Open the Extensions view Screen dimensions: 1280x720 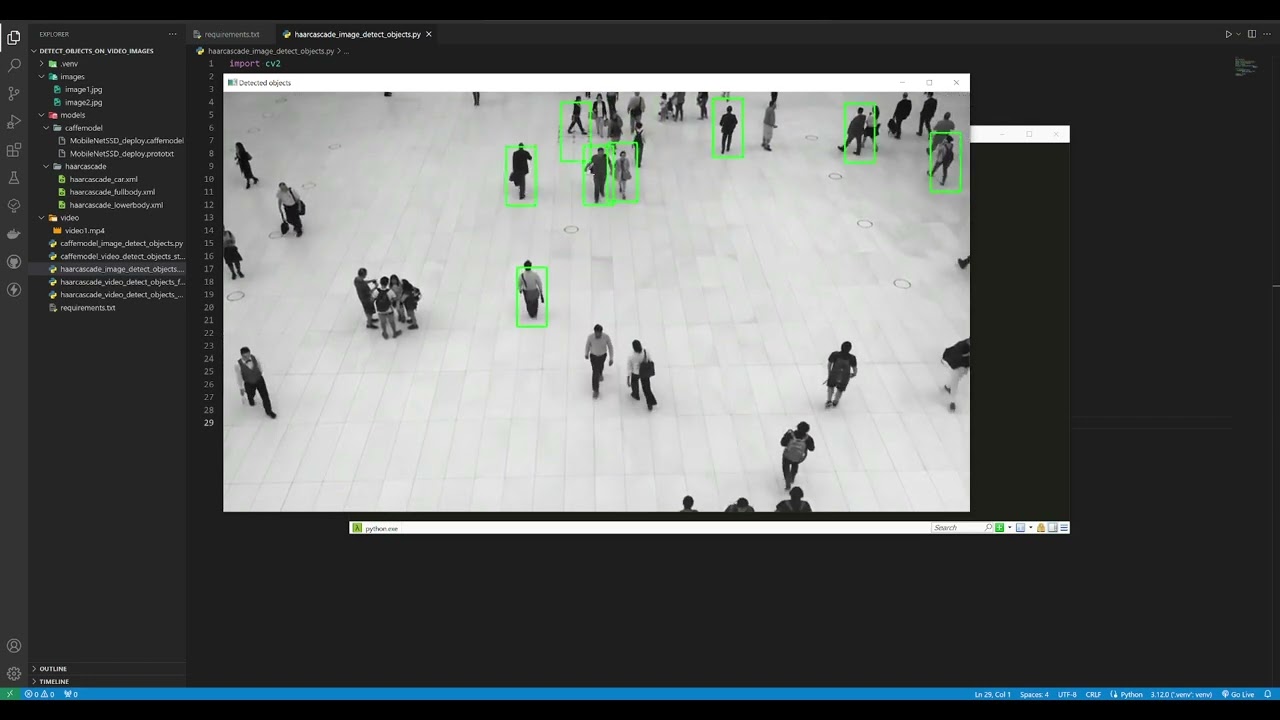coord(14,150)
